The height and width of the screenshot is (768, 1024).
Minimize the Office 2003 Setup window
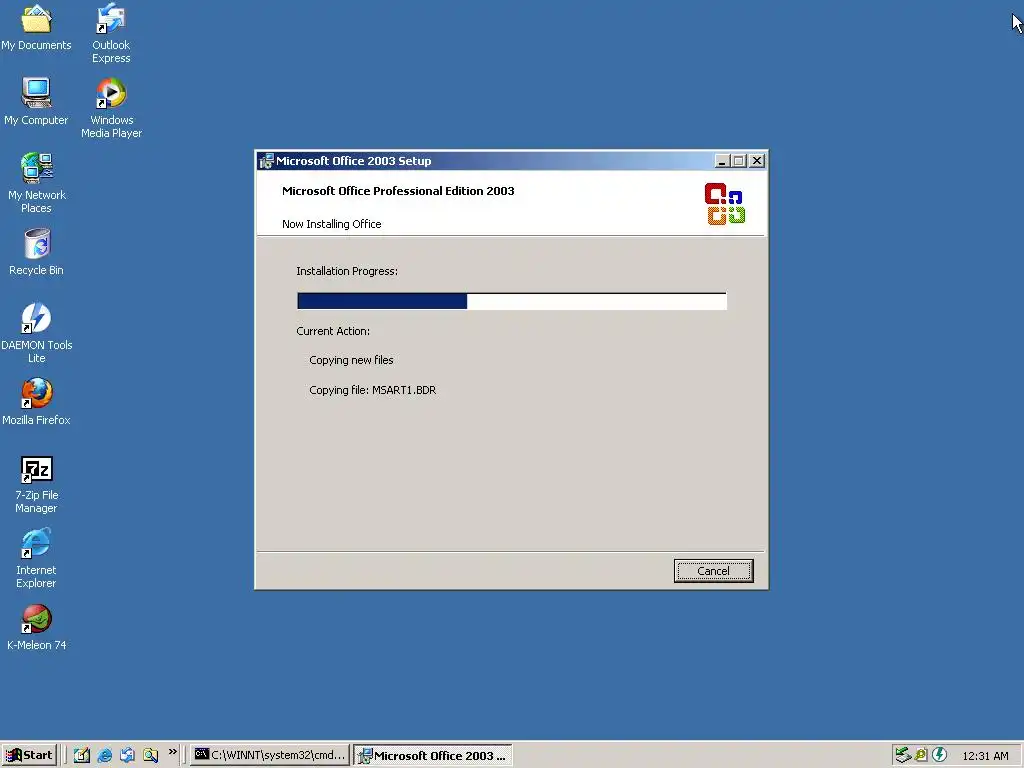point(722,161)
